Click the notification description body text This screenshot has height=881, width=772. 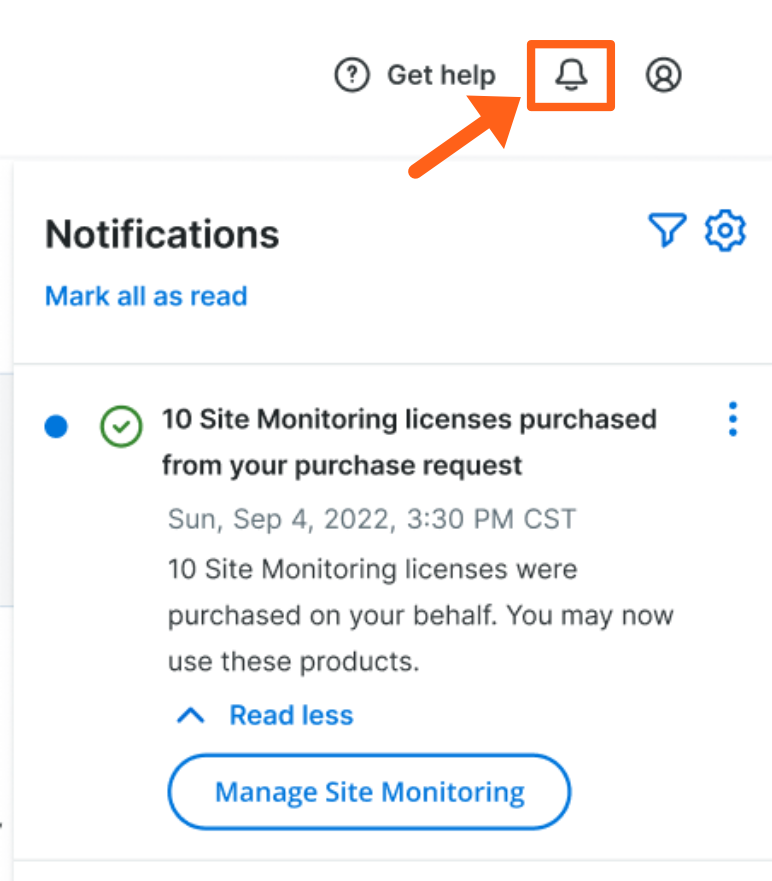coord(420,615)
